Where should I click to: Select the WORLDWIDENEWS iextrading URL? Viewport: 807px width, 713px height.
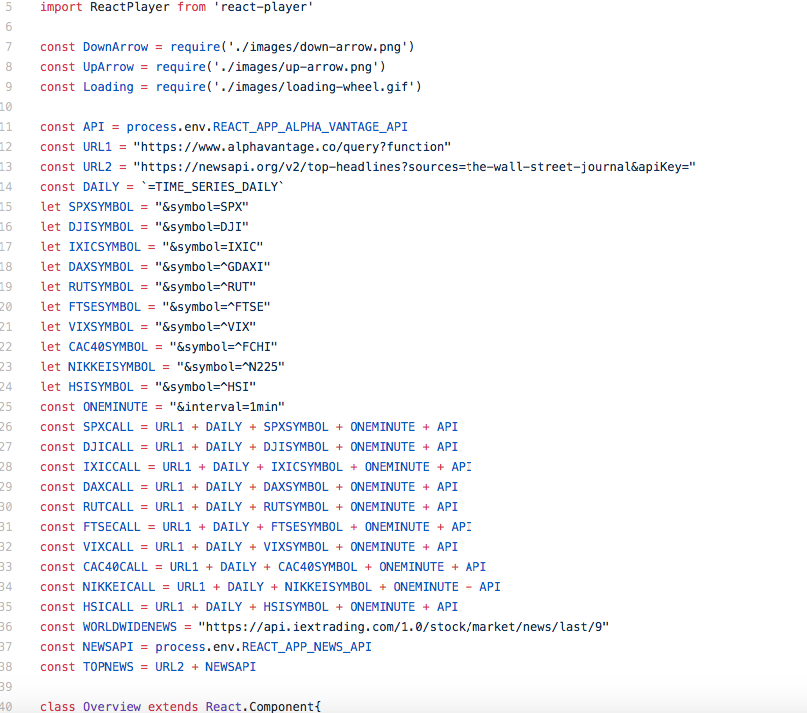pyautogui.click(x=400, y=626)
